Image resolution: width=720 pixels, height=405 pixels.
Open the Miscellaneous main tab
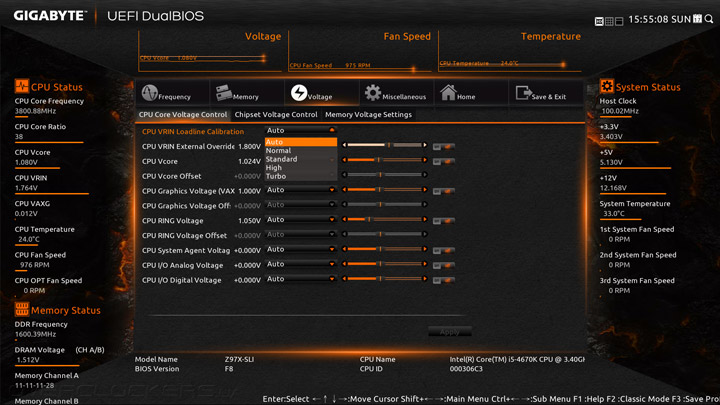coord(396,93)
